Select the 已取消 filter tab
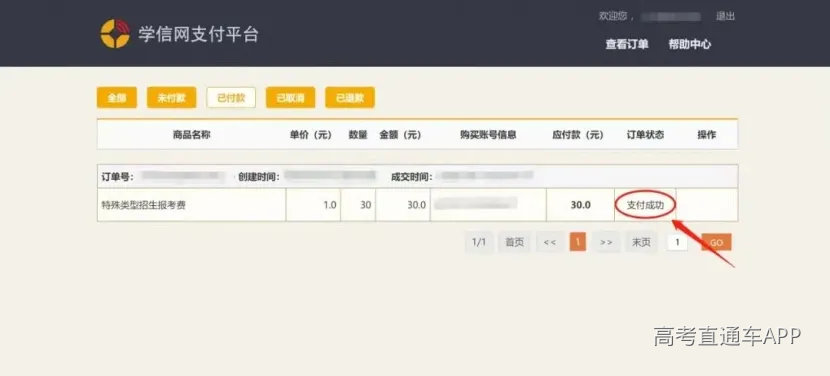The image size is (830, 376). pyautogui.click(x=290, y=97)
